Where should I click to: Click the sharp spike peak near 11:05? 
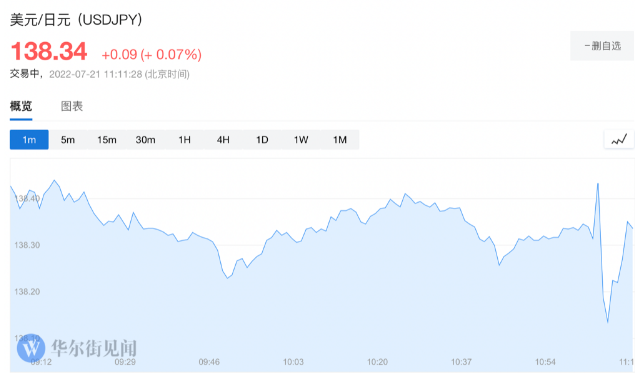coord(598,184)
